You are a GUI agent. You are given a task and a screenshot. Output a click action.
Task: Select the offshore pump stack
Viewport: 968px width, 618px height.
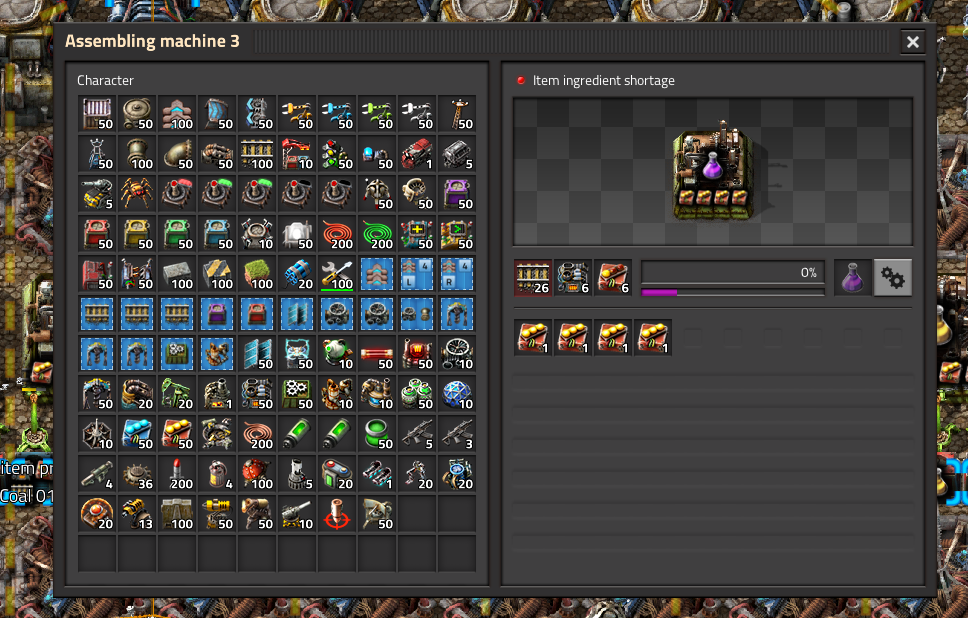coord(137,394)
